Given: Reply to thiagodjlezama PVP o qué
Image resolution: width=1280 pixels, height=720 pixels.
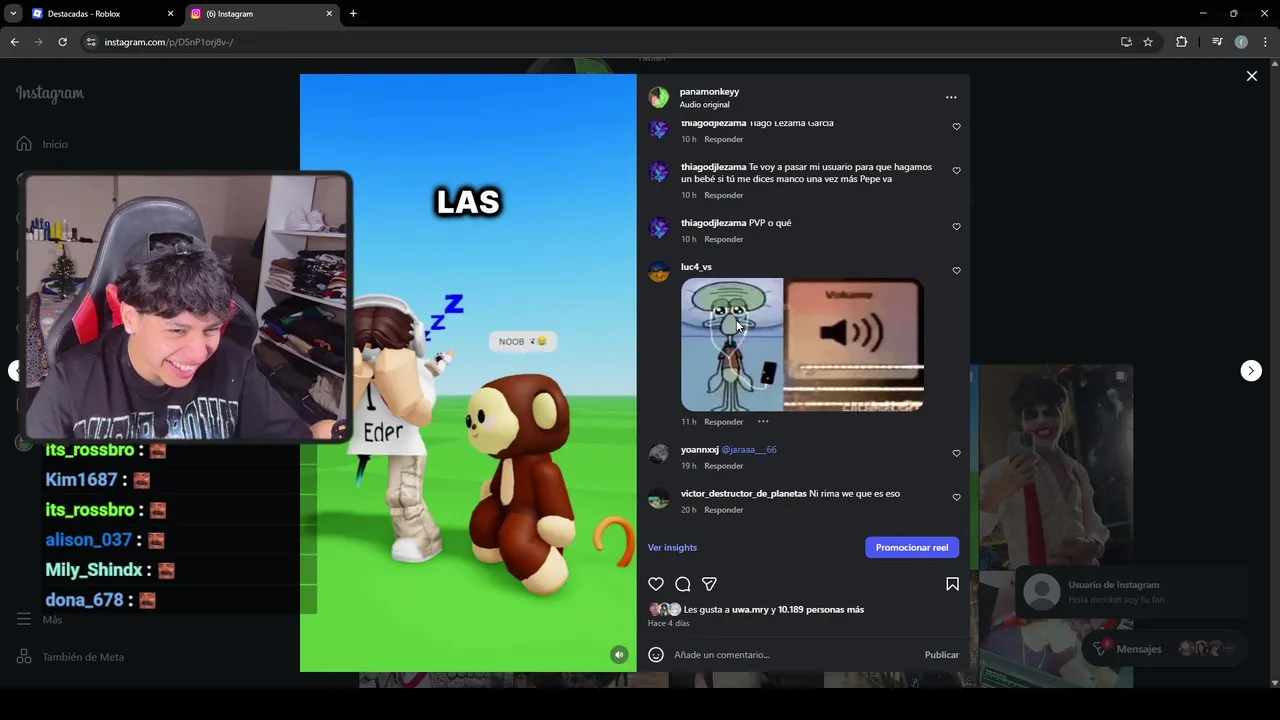Looking at the screenshot, I should coord(723,240).
